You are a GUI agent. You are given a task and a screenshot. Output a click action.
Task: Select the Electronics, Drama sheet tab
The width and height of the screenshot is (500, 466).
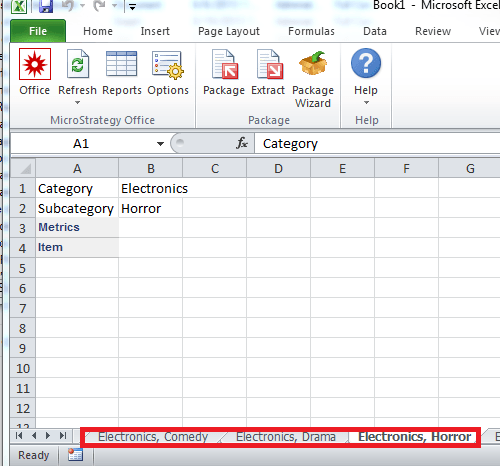[286, 437]
